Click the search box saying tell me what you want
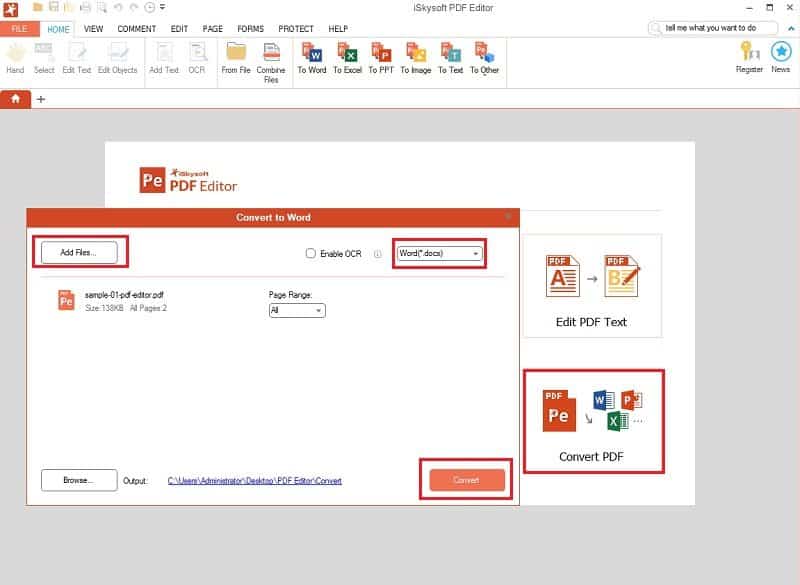This screenshot has height=585, width=800. (712, 27)
